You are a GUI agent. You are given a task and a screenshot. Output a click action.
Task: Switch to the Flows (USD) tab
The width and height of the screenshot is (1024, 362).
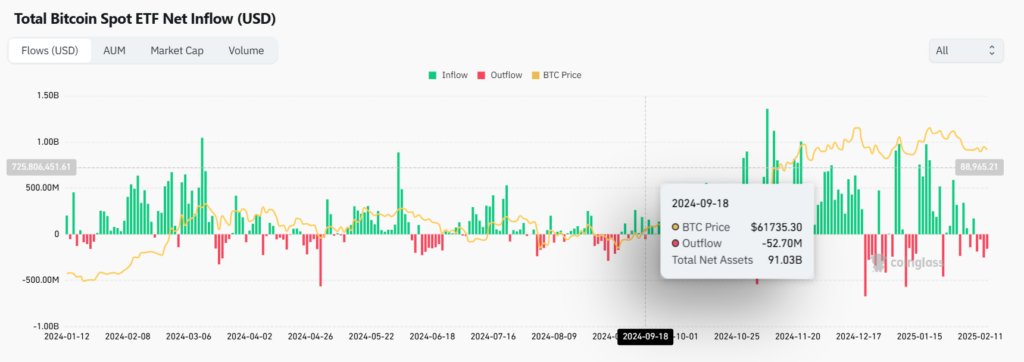click(49, 50)
